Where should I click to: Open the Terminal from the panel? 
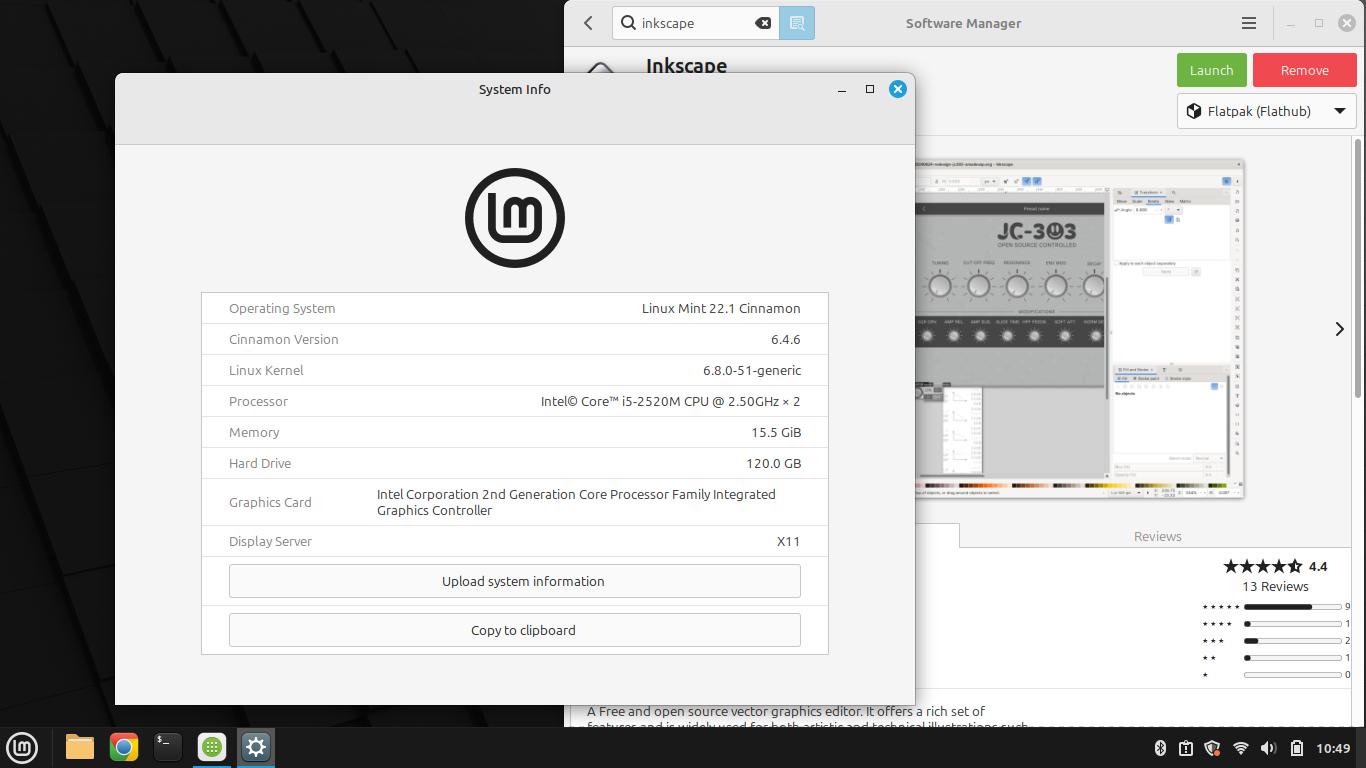click(168, 747)
